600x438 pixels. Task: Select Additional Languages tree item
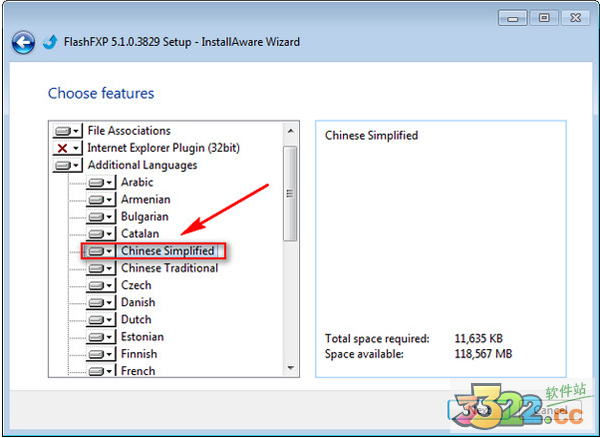(x=142, y=165)
